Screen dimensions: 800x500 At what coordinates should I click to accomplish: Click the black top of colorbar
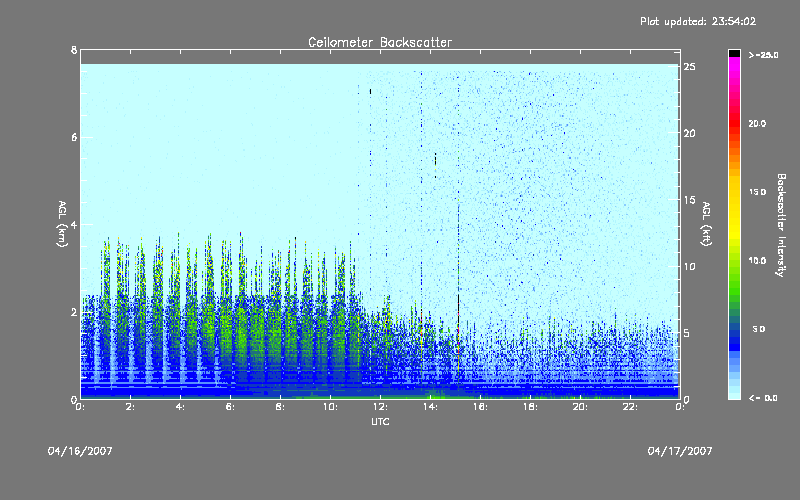click(734, 53)
